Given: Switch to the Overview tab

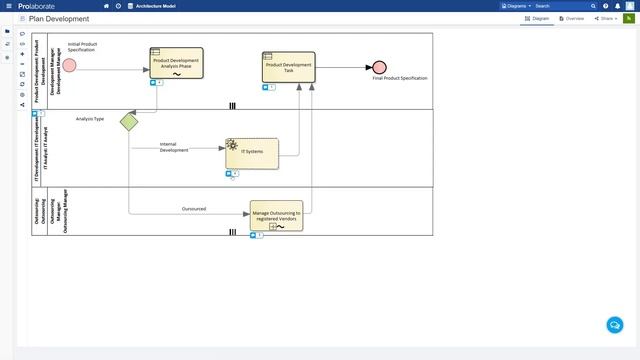Looking at the screenshot, I should (x=571, y=19).
